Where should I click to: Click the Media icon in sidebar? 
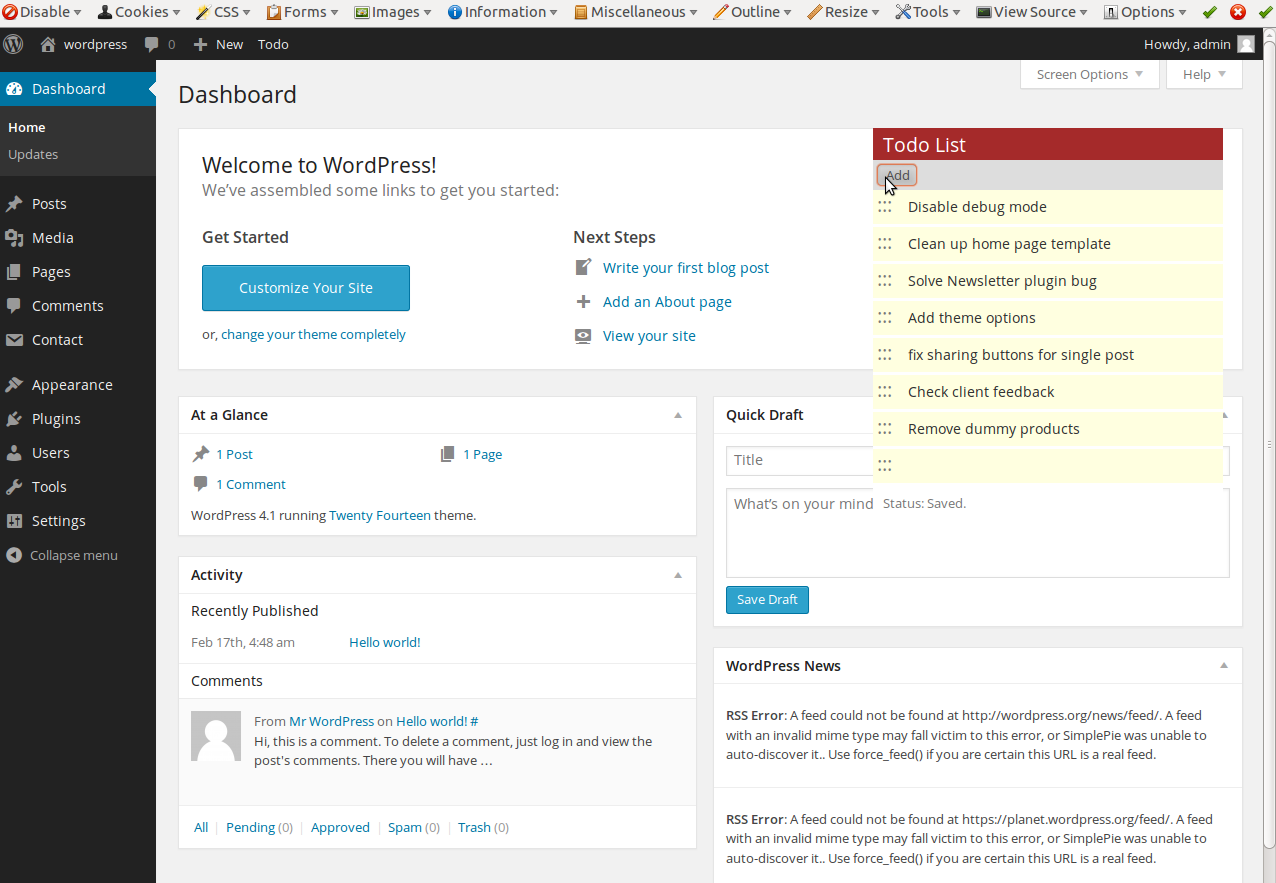(x=14, y=238)
